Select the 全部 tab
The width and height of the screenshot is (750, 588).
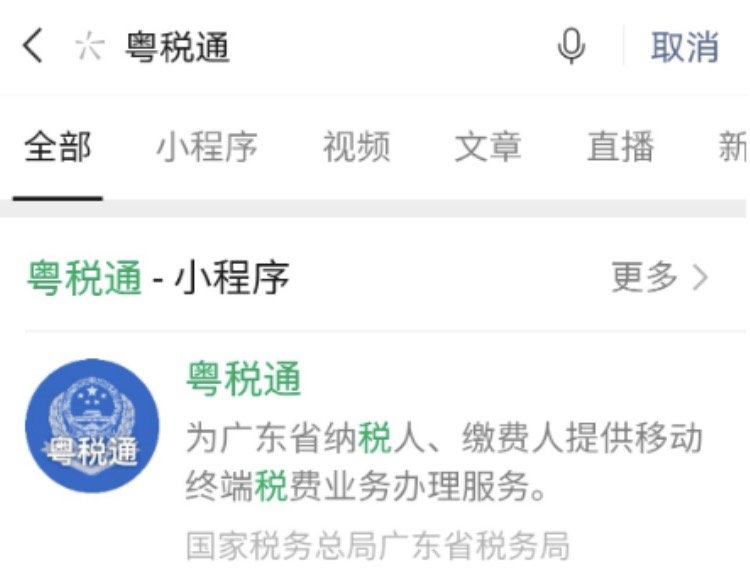(x=57, y=147)
